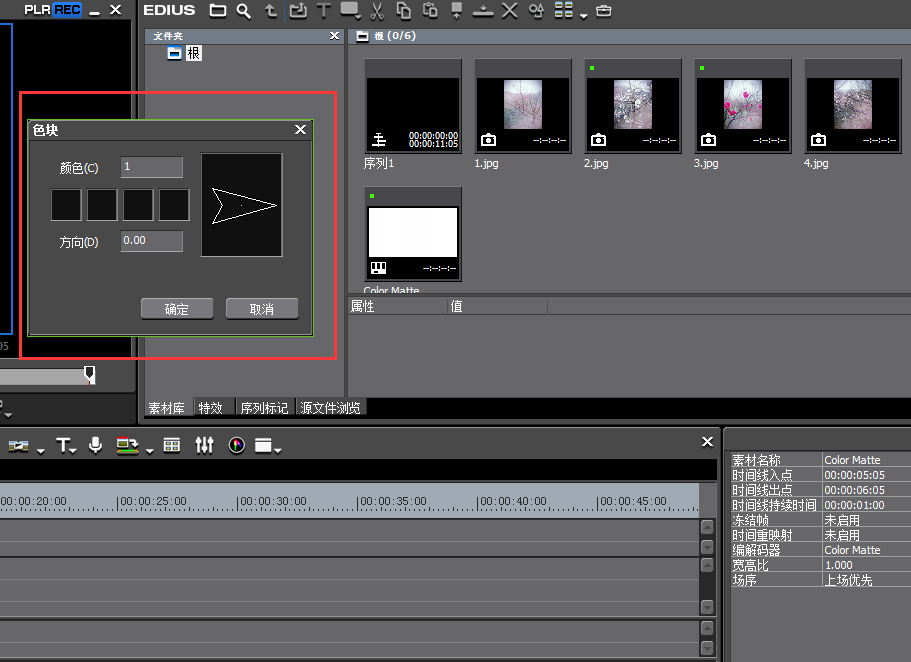Screen dimensions: 911x662
Task: Click the scissors cut icon
Action: click(x=377, y=11)
